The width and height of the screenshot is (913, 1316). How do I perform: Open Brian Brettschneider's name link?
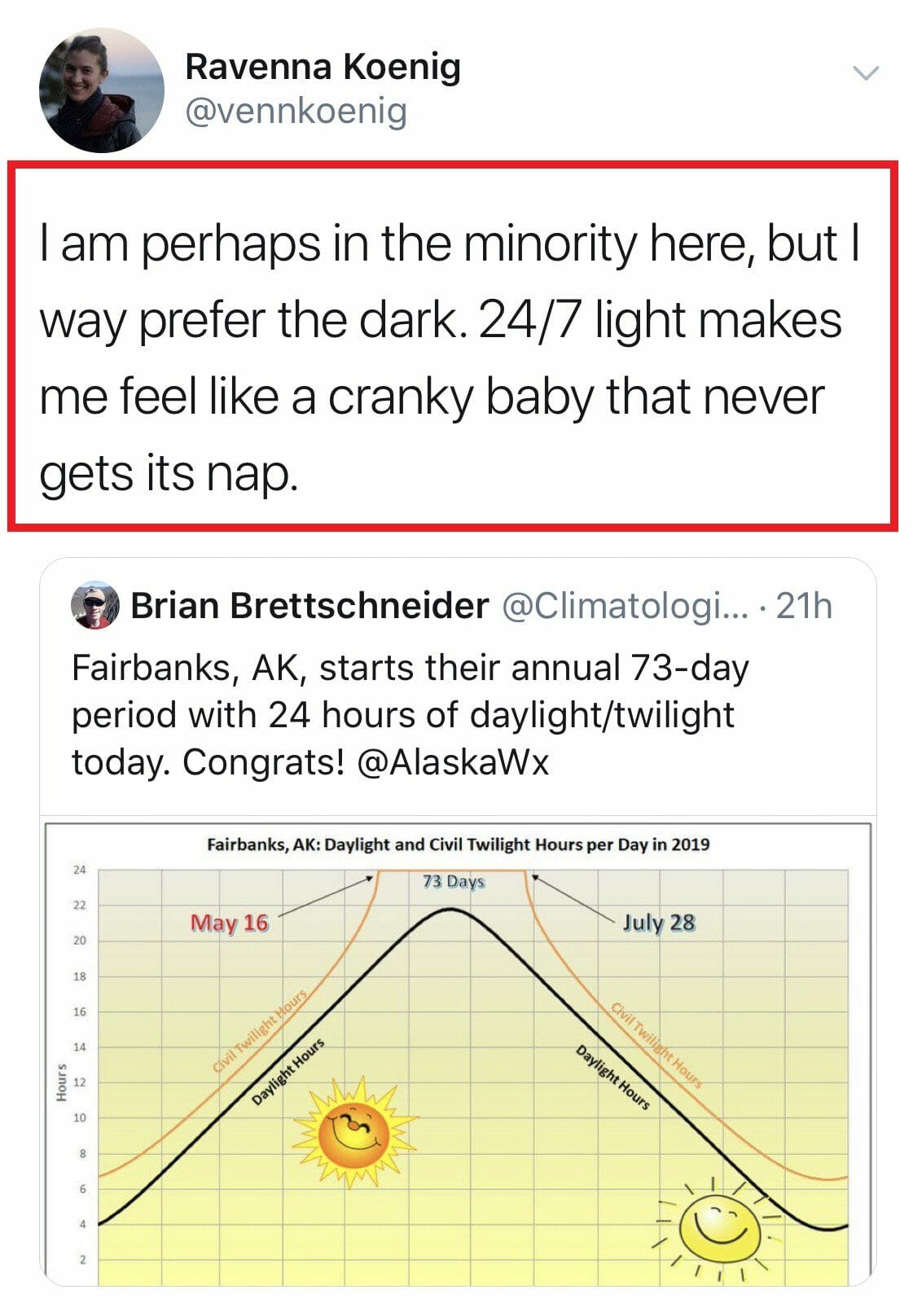click(x=309, y=606)
